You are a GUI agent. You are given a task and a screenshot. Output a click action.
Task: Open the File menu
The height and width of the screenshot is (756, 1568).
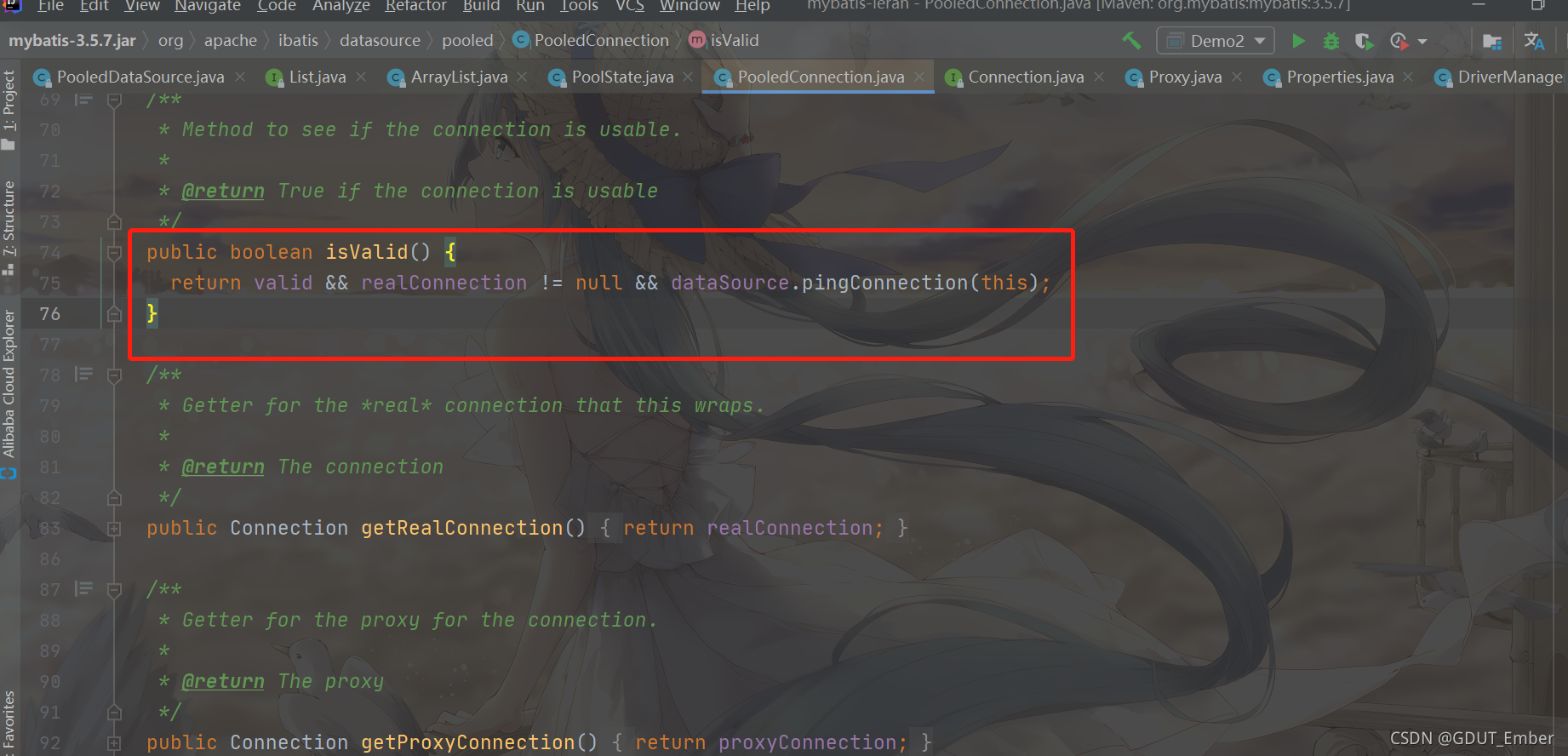[50, 6]
